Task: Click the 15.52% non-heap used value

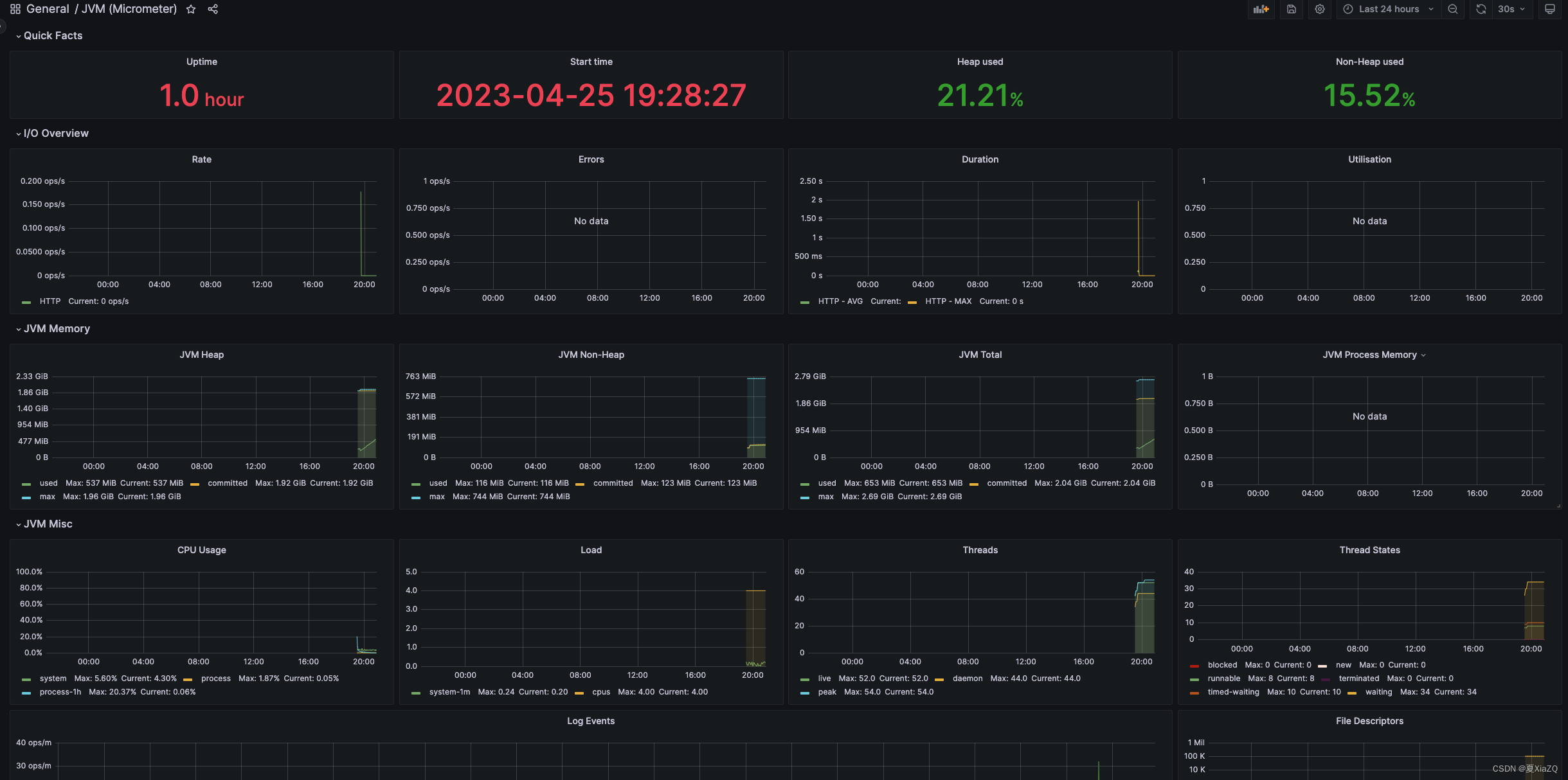Action: pos(1370,96)
